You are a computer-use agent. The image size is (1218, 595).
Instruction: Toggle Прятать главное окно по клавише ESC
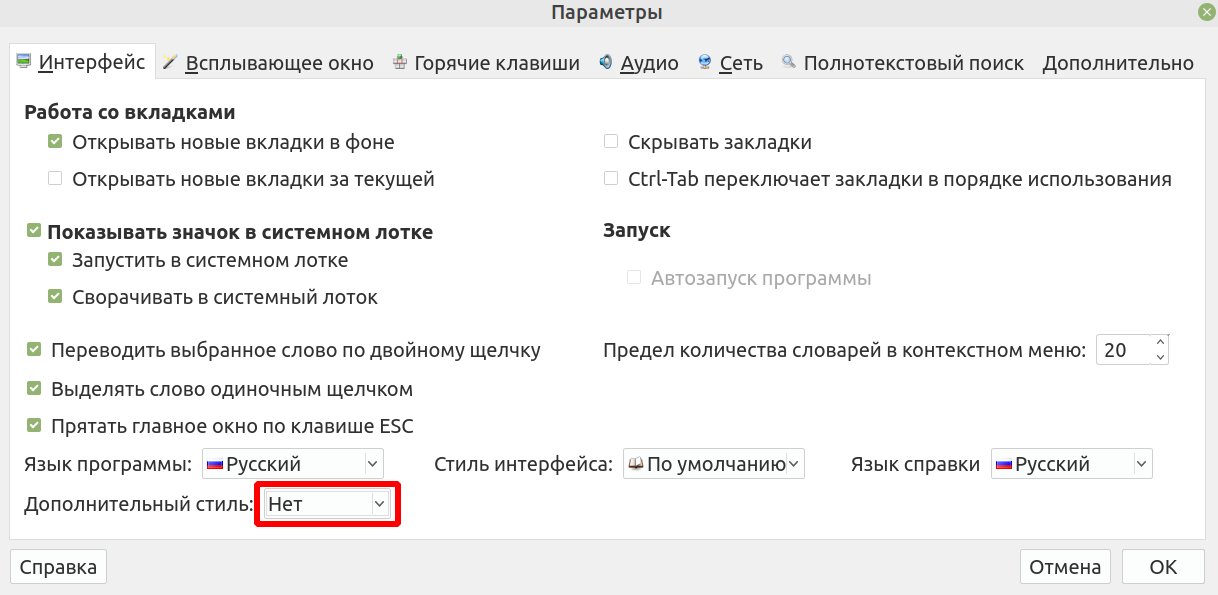[220, 426]
